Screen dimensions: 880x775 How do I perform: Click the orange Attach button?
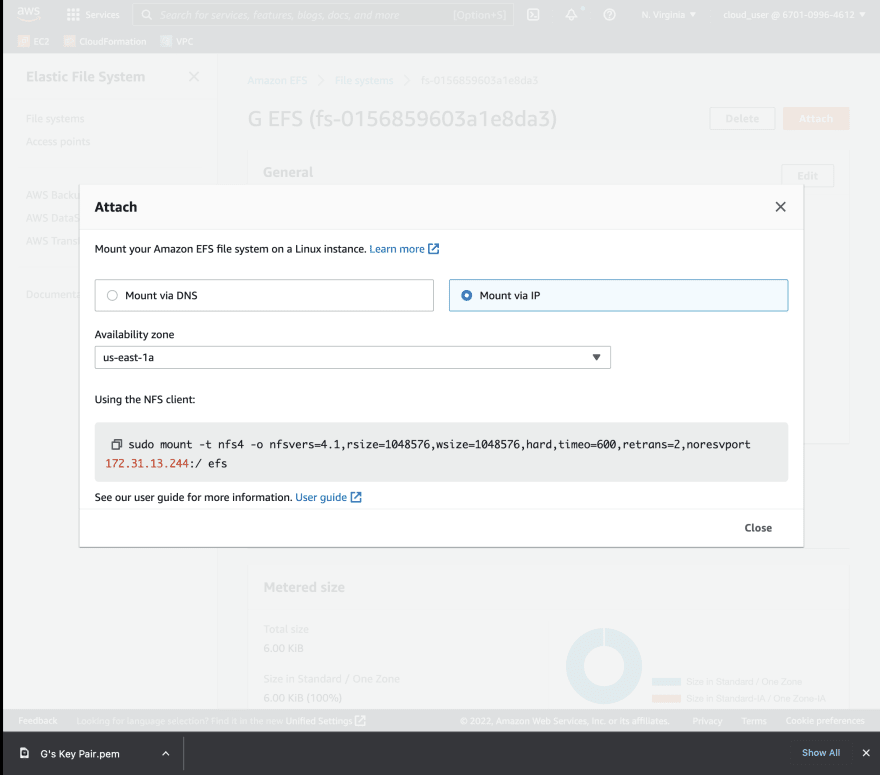coord(816,119)
